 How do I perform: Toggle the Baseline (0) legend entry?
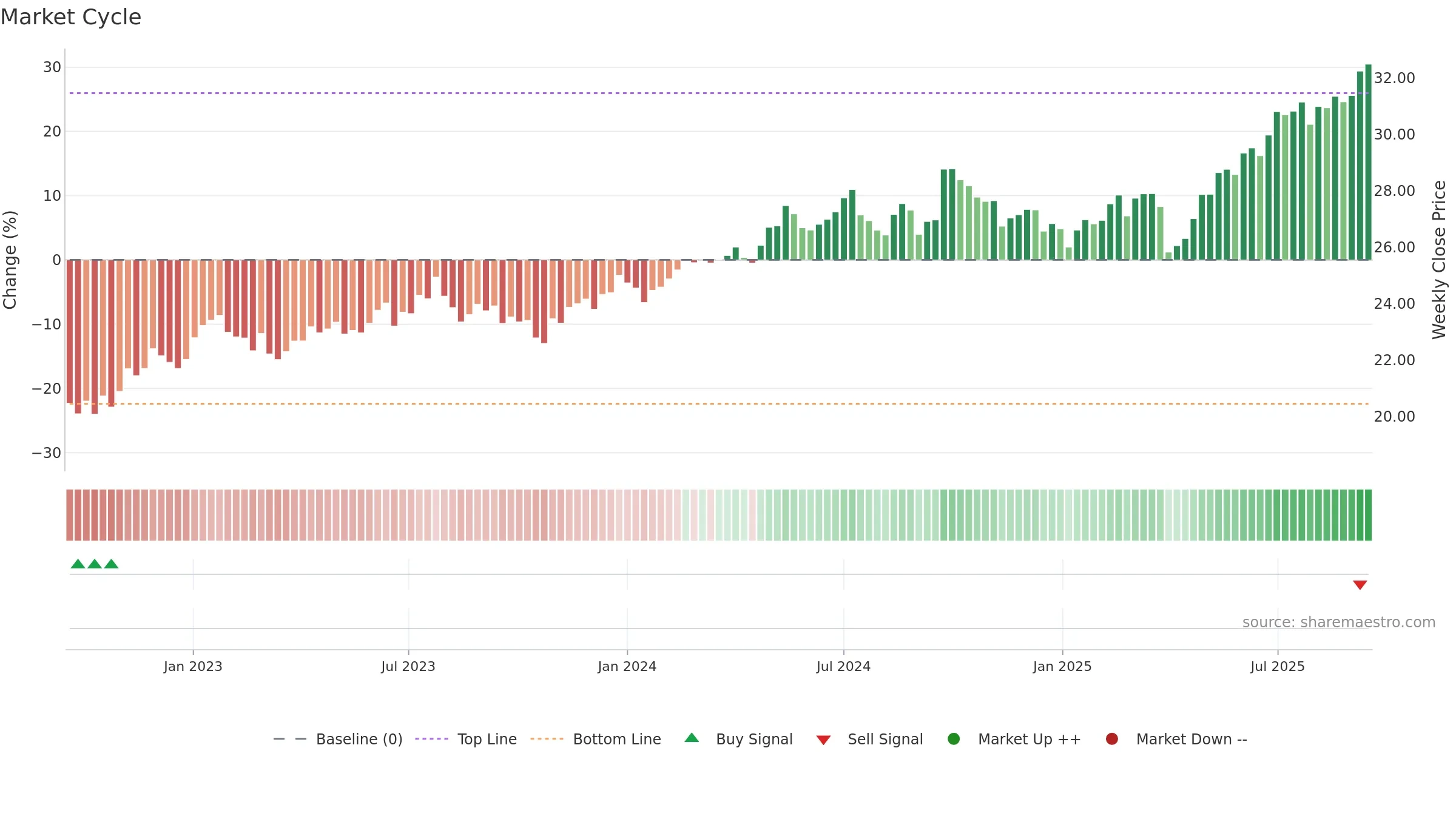[x=338, y=739]
